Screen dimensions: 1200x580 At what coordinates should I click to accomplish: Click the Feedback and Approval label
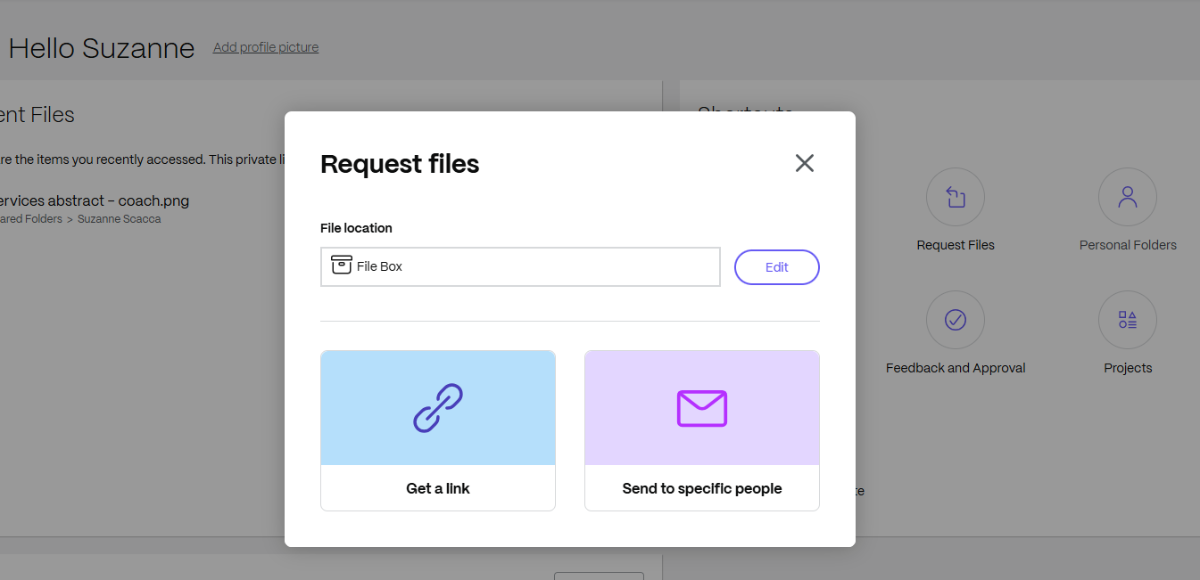click(956, 368)
